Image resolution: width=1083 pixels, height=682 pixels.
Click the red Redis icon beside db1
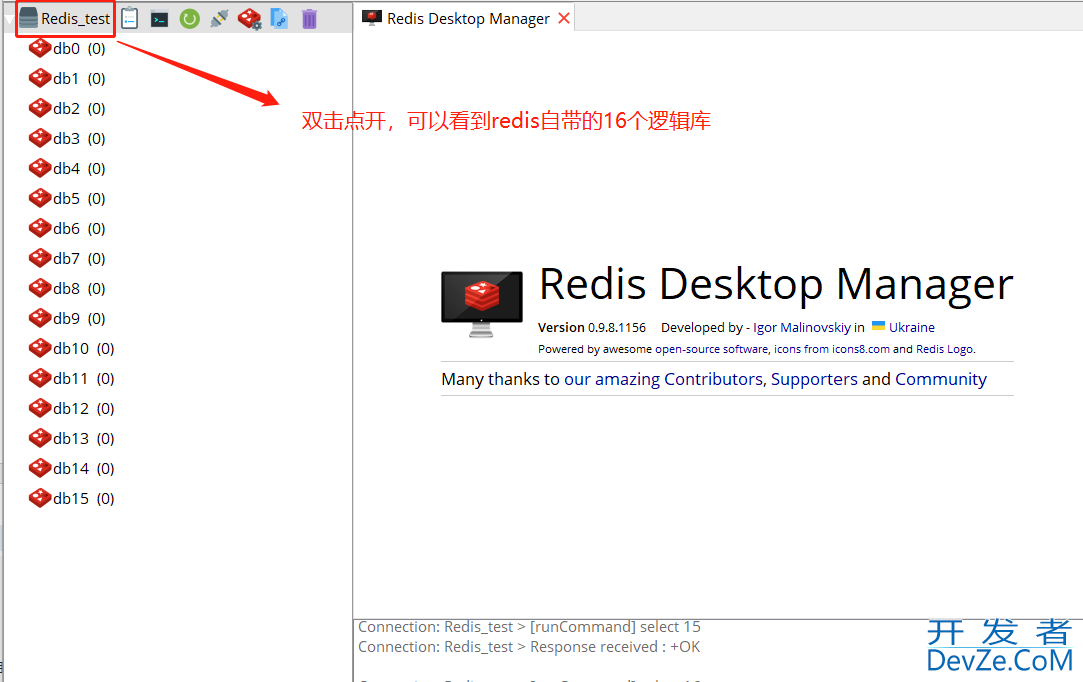click(x=40, y=78)
